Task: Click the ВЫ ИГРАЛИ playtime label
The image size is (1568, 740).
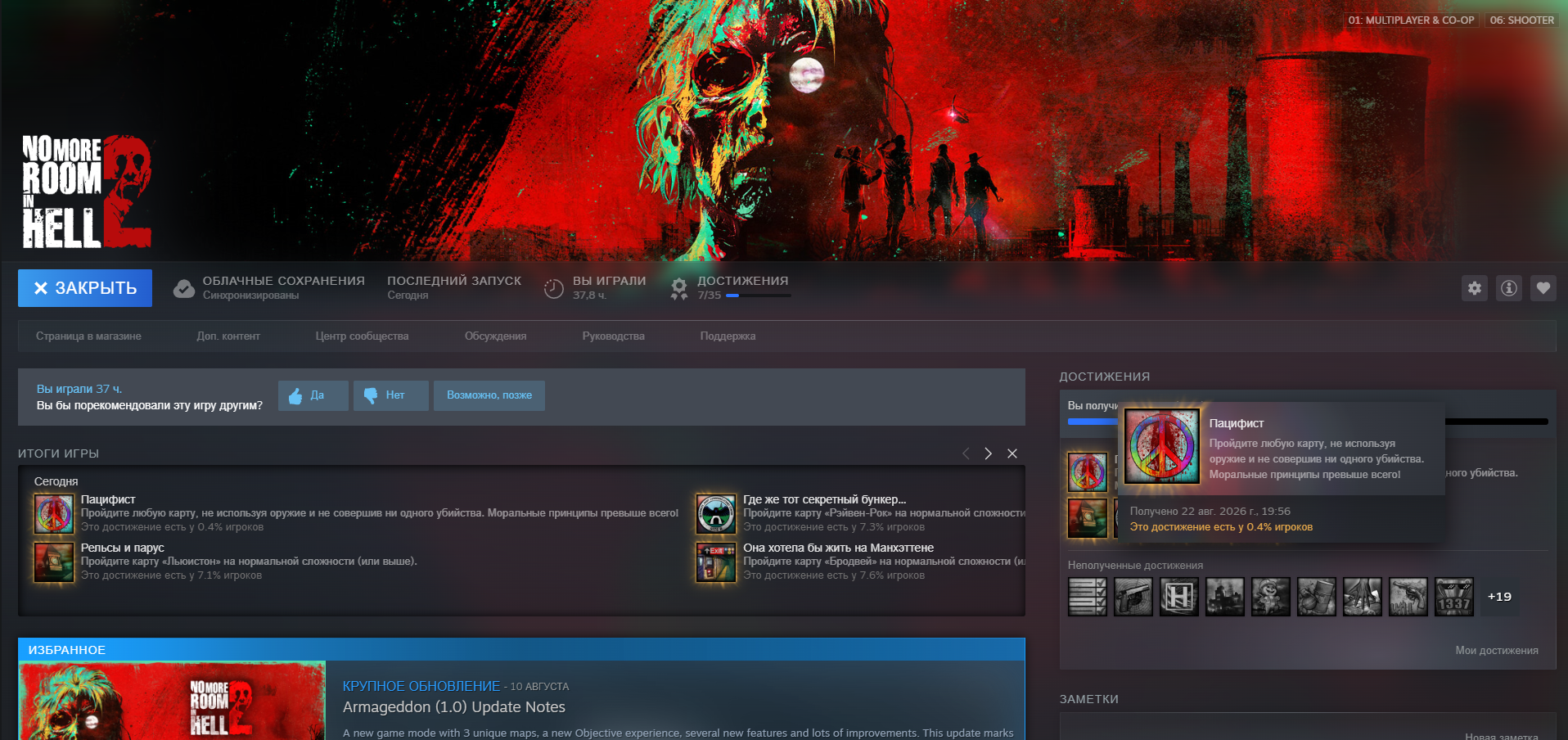Action: [610, 281]
